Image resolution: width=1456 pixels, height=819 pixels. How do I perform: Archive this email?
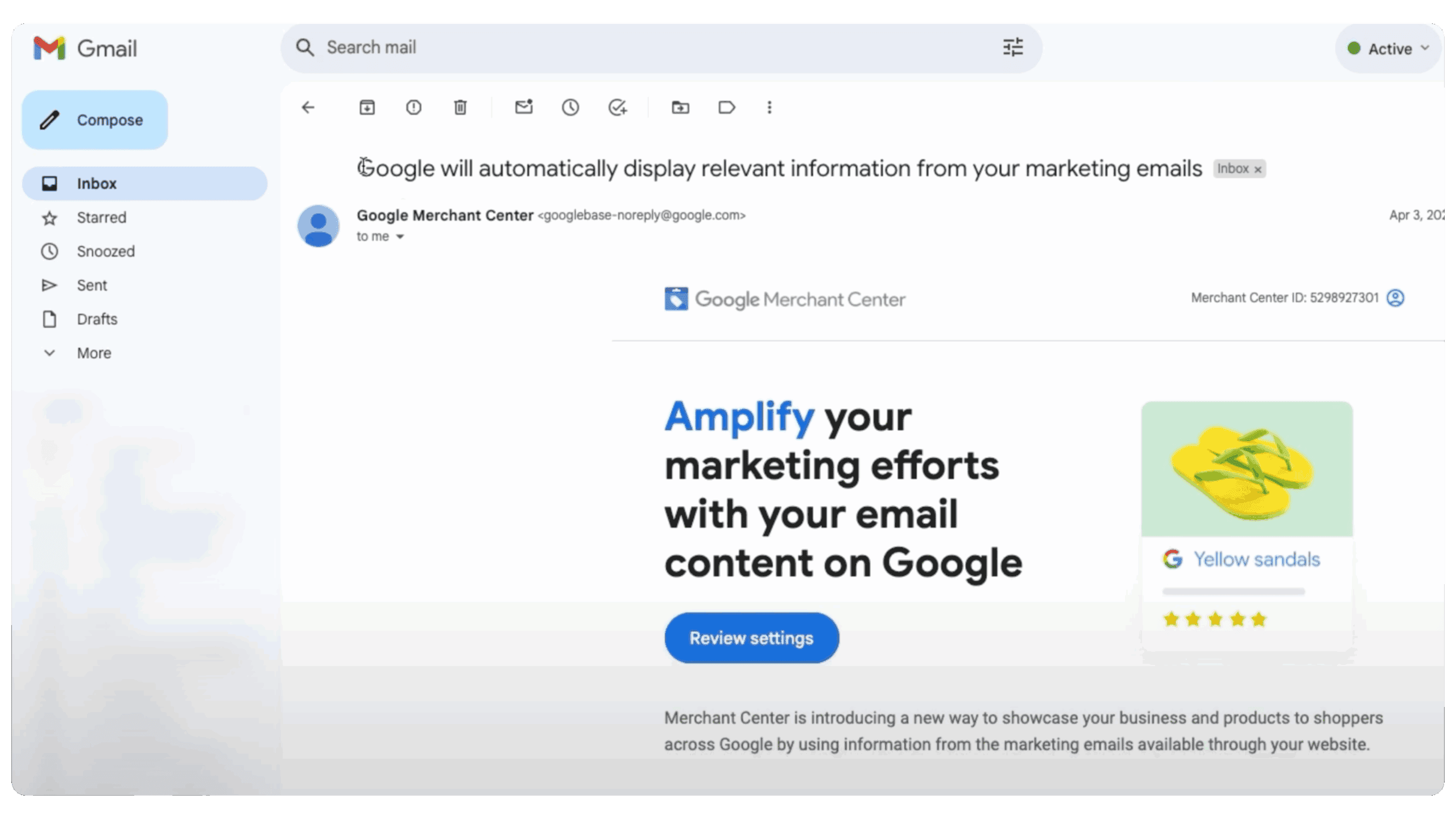click(367, 107)
